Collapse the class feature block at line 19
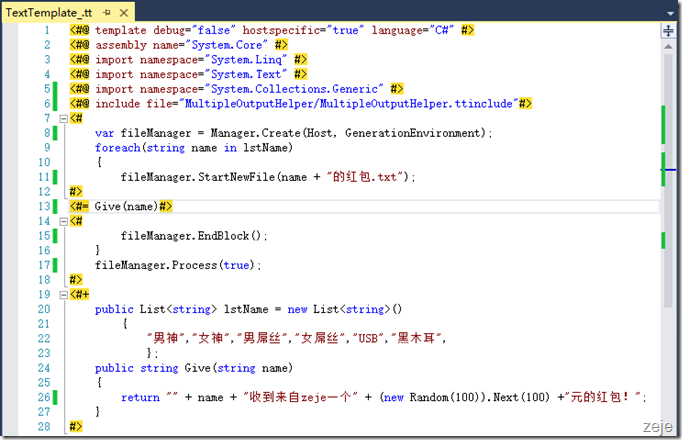The image size is (682, 440). (x=63, y=295)
